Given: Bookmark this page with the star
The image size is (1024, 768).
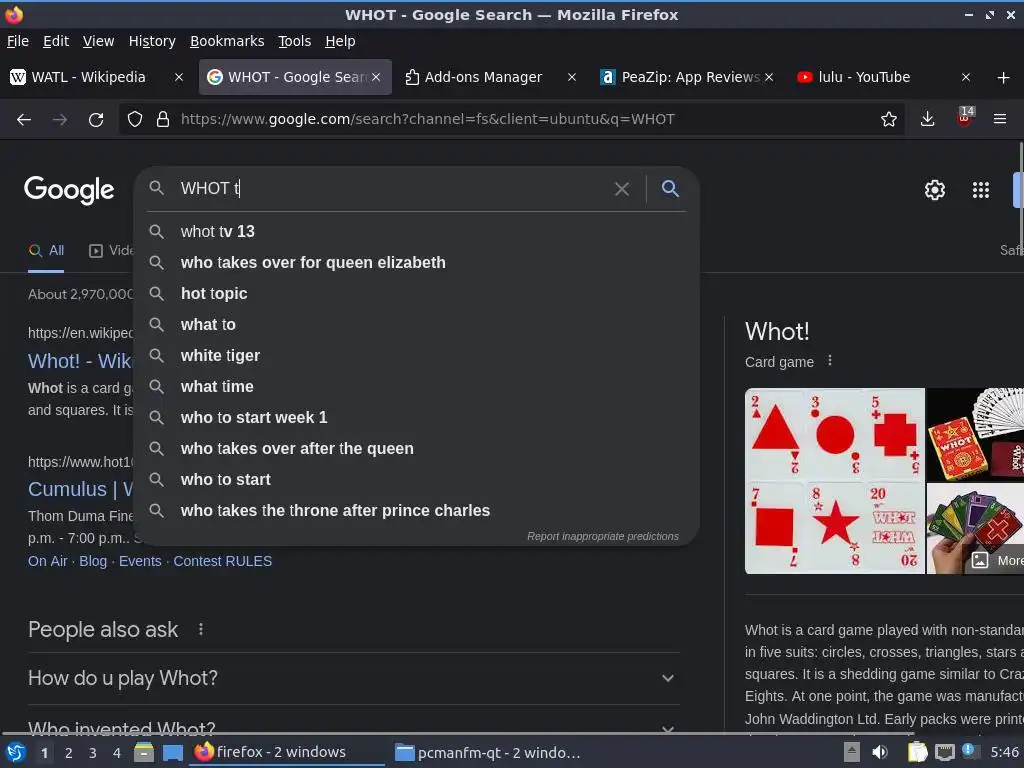Looking at the screenshot, I should tap(888, 120).
